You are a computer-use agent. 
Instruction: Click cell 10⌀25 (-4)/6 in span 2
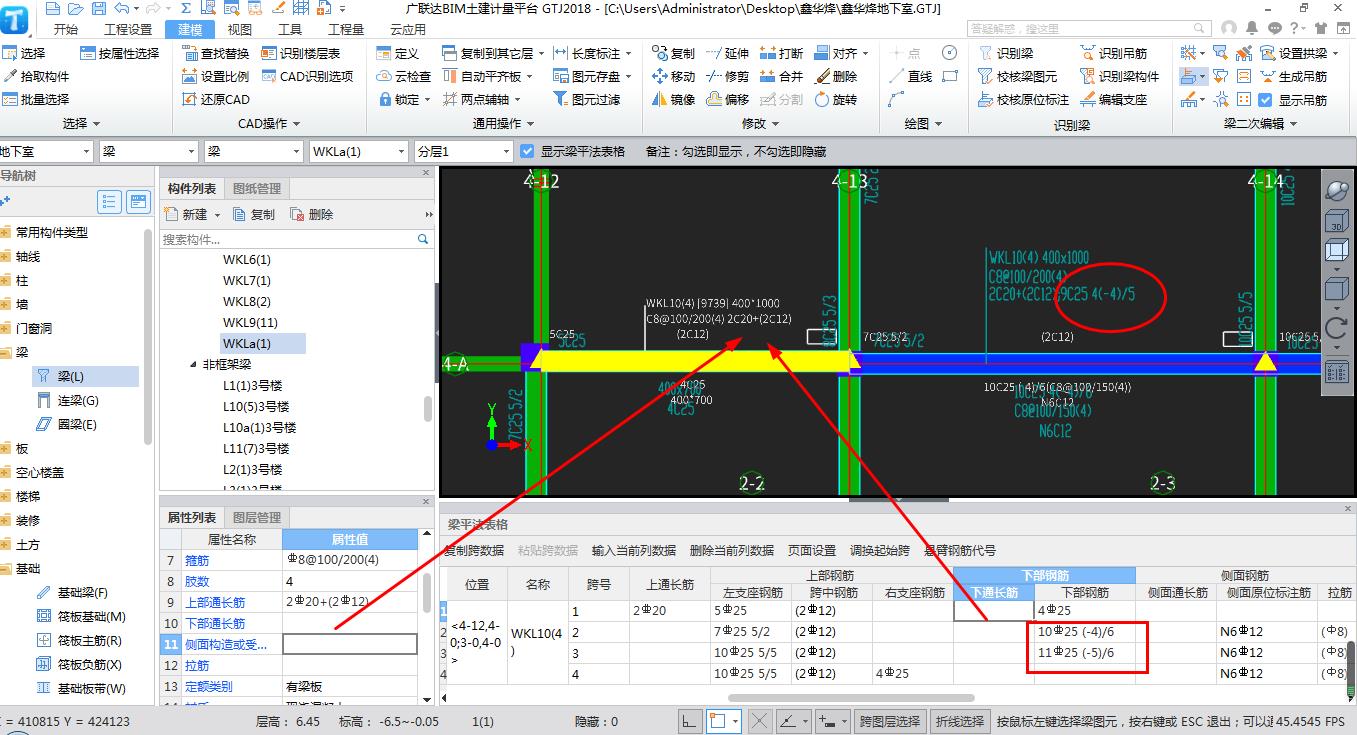tap(1078, 632)
